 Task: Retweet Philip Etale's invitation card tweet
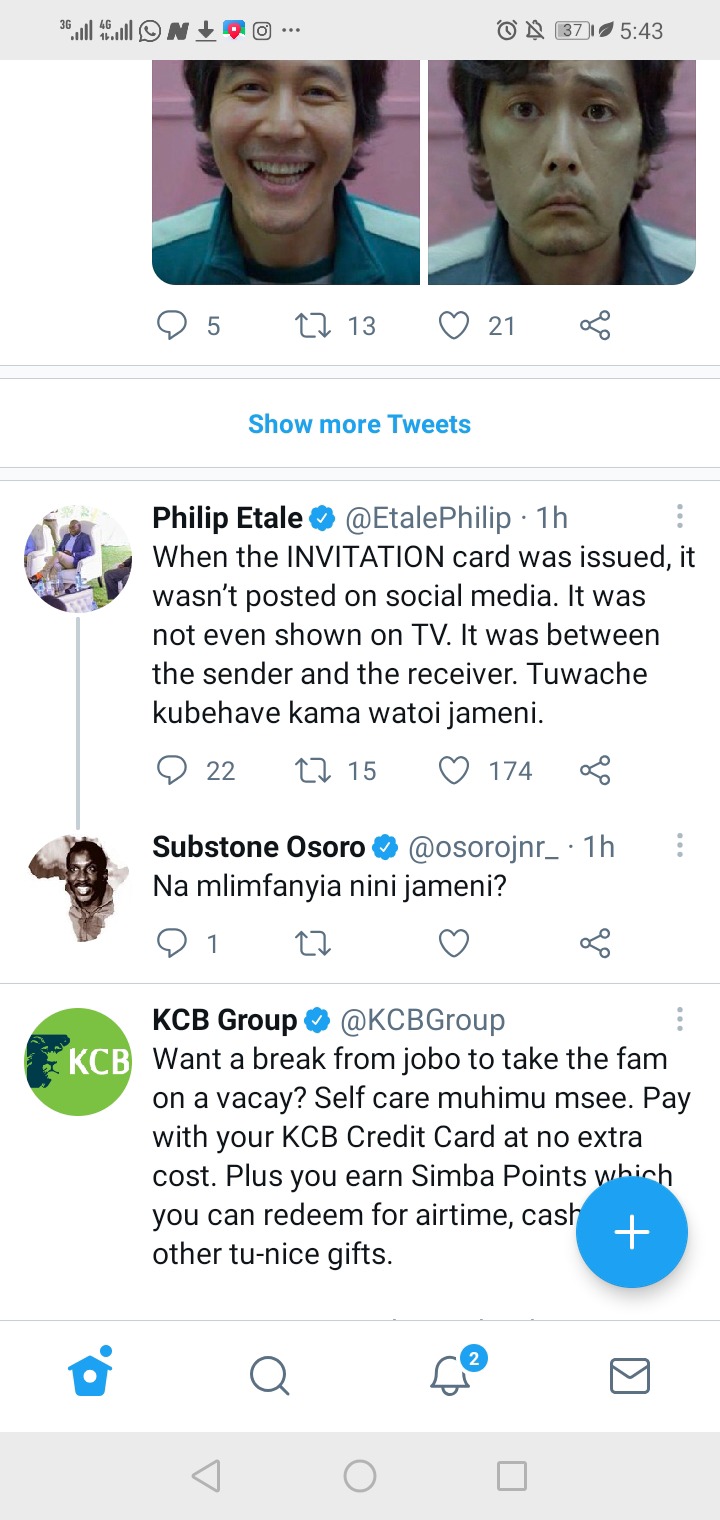click(313, 770)
